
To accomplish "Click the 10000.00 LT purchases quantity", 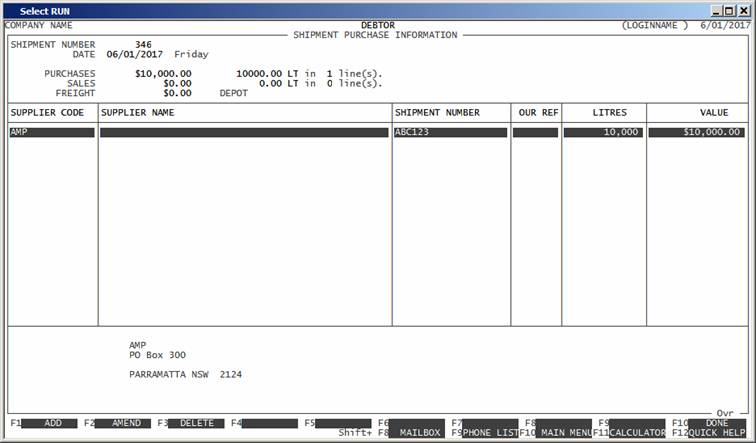I will (267, 74).
